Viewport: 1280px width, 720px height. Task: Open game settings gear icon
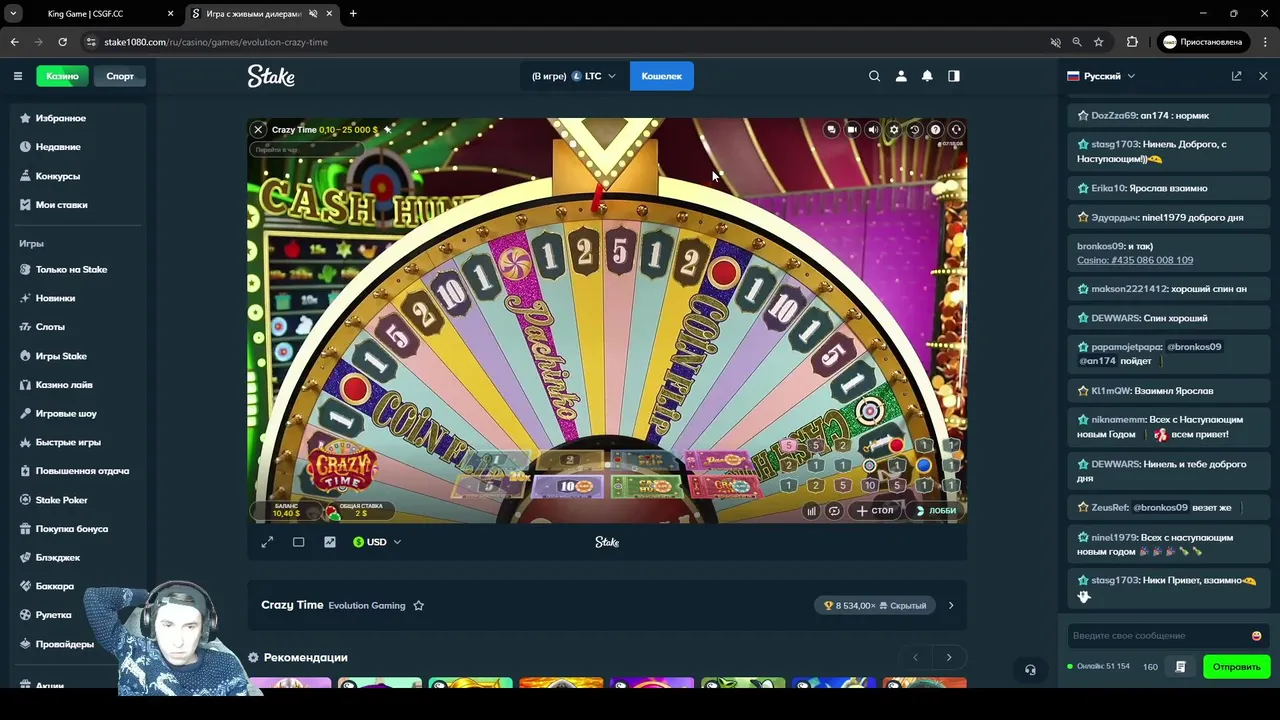click(894, 129)
